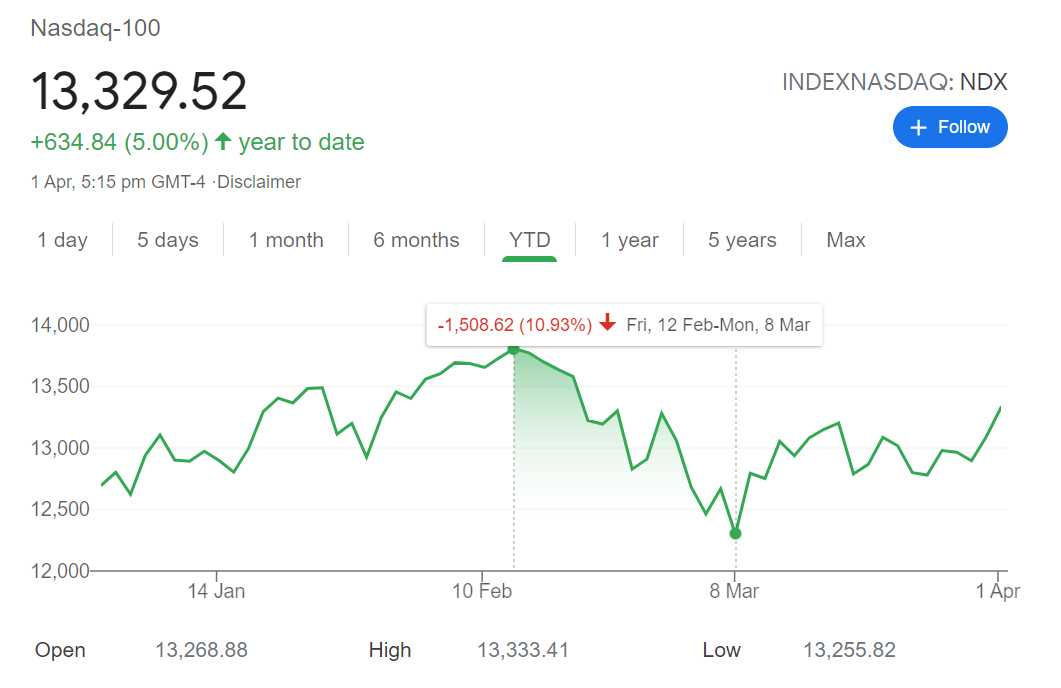Click the INDEXNASDAQ: NDX ticker label
The height and width of the screenshot is (688, 1061).
point(894,82)
